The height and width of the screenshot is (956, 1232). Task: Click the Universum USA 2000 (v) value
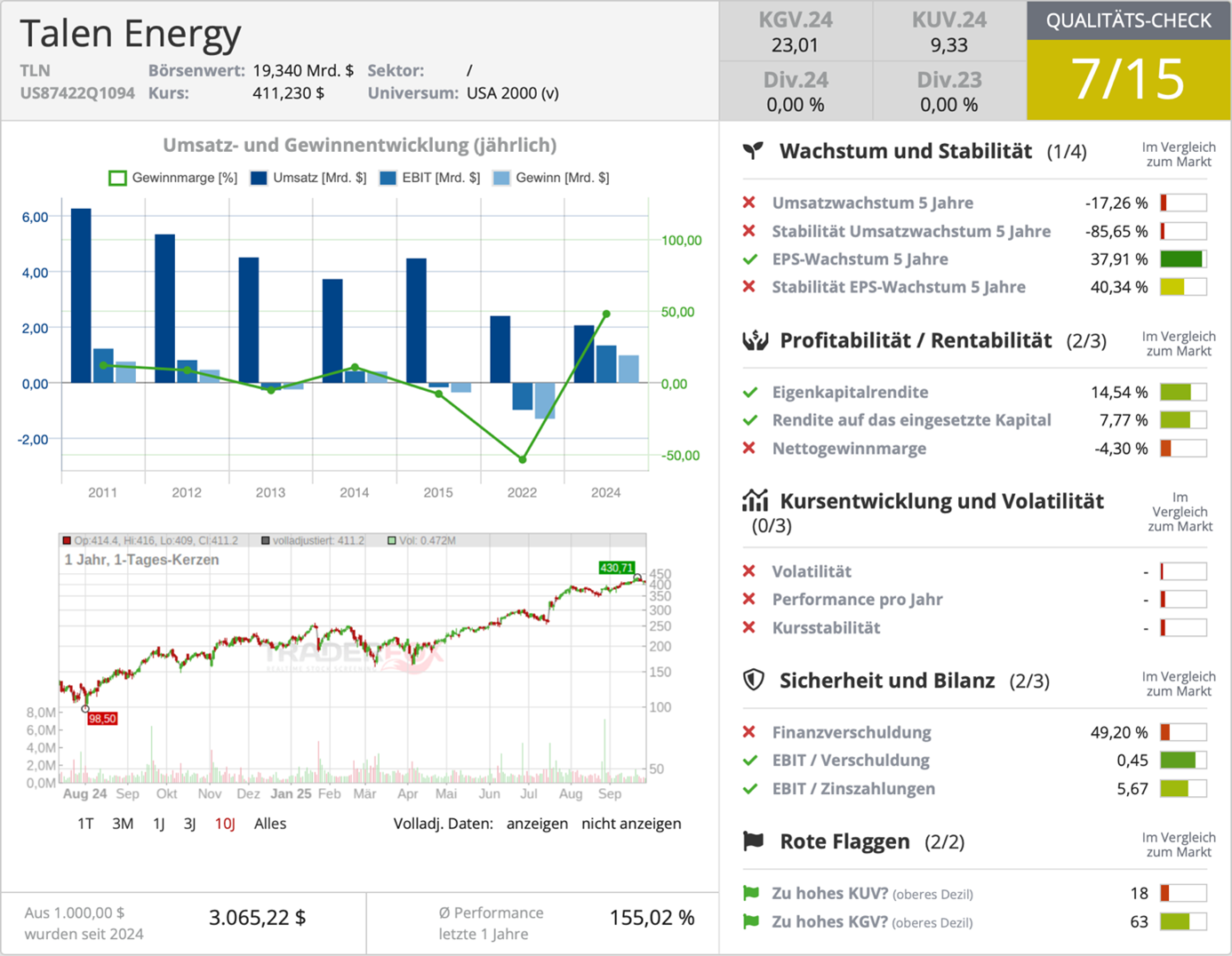pyautogui.click(x=513, y=93)
